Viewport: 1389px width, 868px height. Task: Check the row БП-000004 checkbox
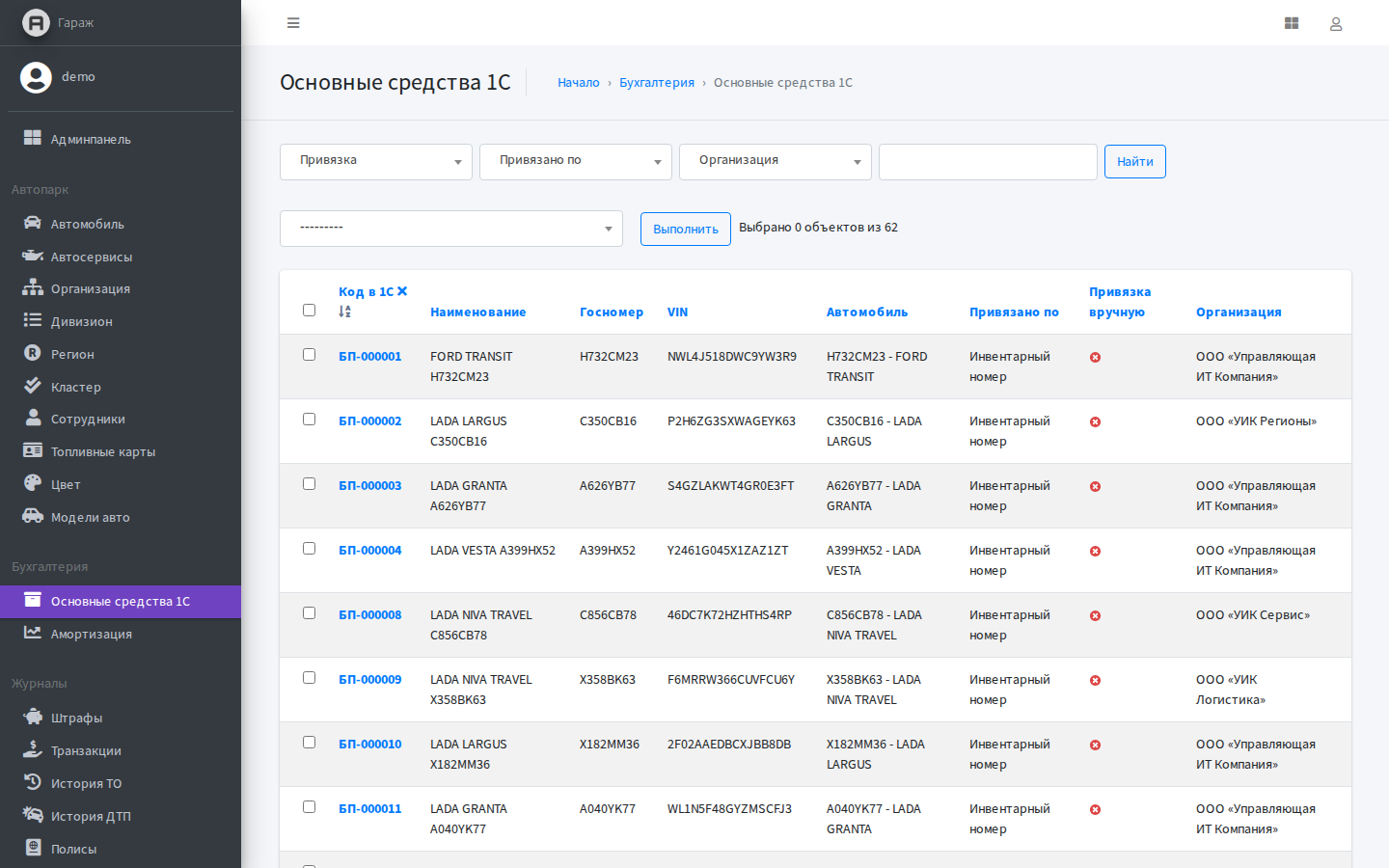click(309, 549)
